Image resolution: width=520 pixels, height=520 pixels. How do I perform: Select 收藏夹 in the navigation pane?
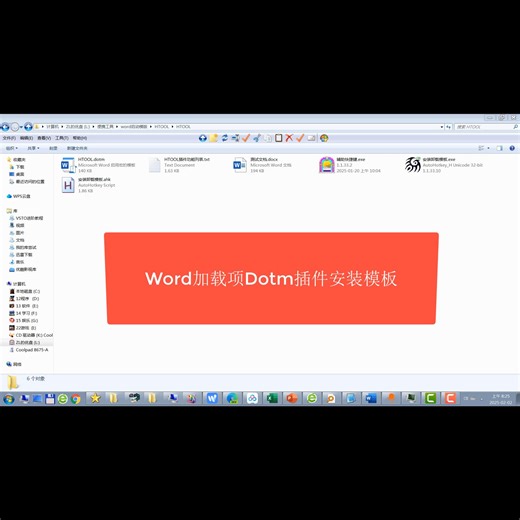tap(19, 160)
